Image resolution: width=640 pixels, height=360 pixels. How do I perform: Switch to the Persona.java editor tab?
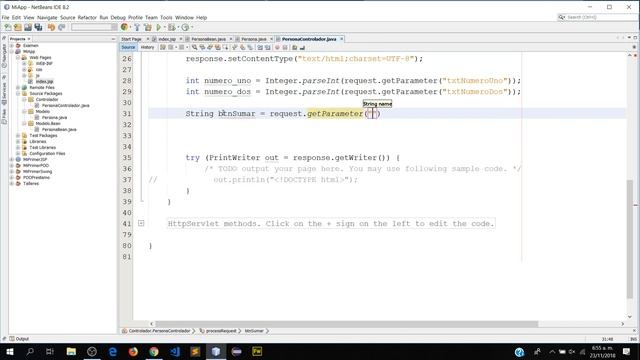click(x=253, y=39)
